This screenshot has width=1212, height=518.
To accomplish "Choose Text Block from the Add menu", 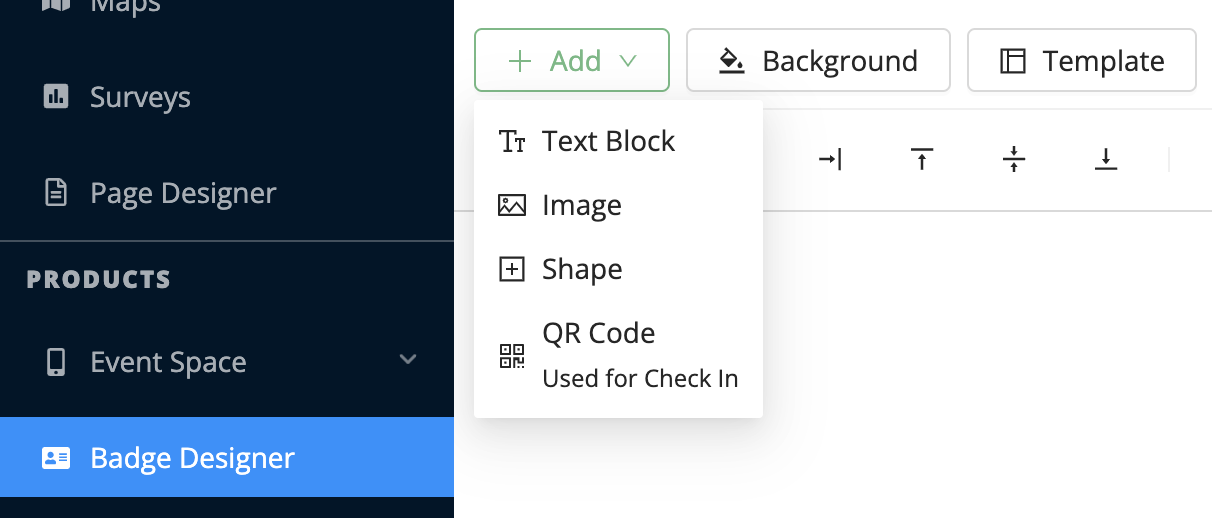I will pyautogui.click(x=608, y=142).
